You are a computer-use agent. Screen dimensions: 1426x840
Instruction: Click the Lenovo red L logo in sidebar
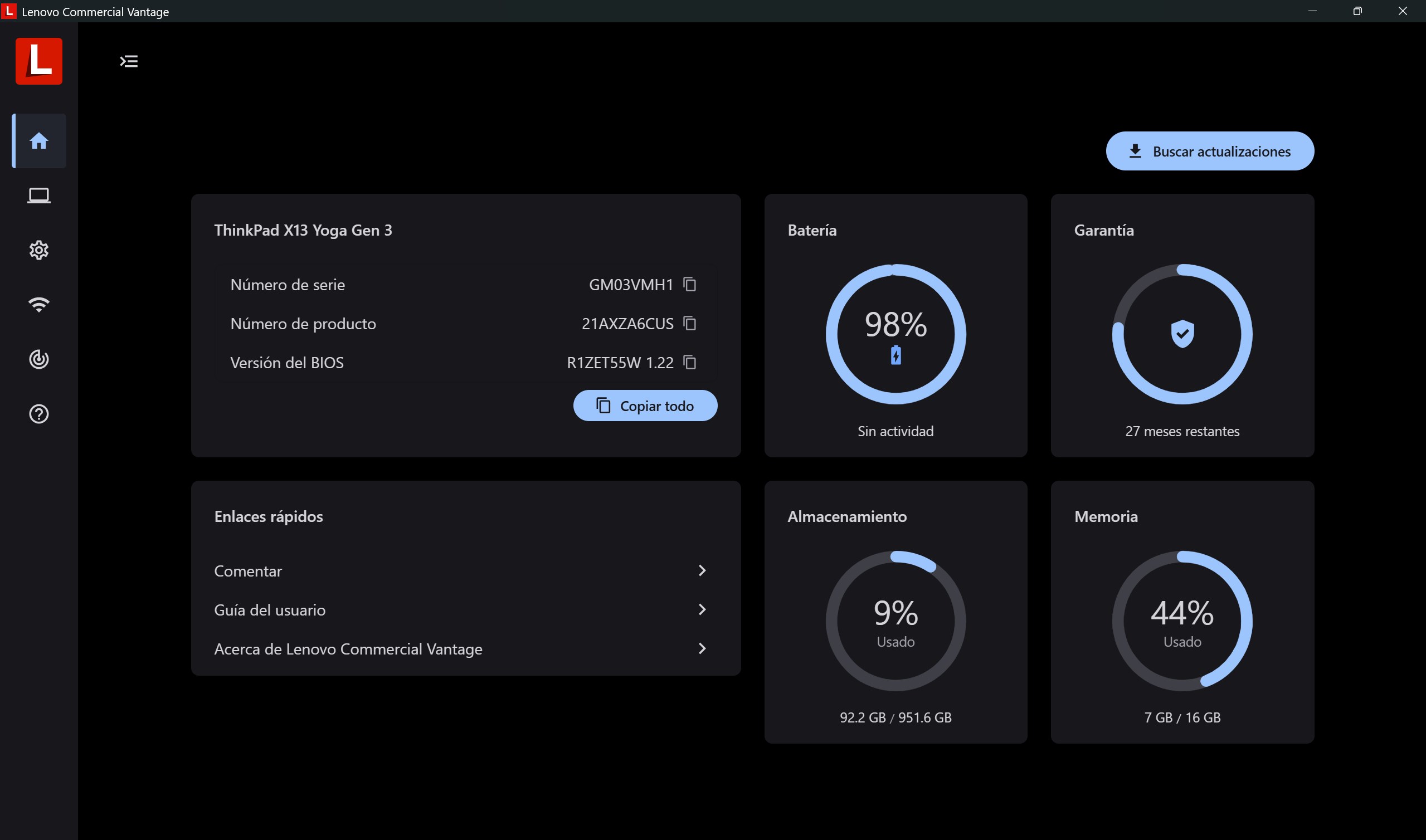tap(38, 61)
